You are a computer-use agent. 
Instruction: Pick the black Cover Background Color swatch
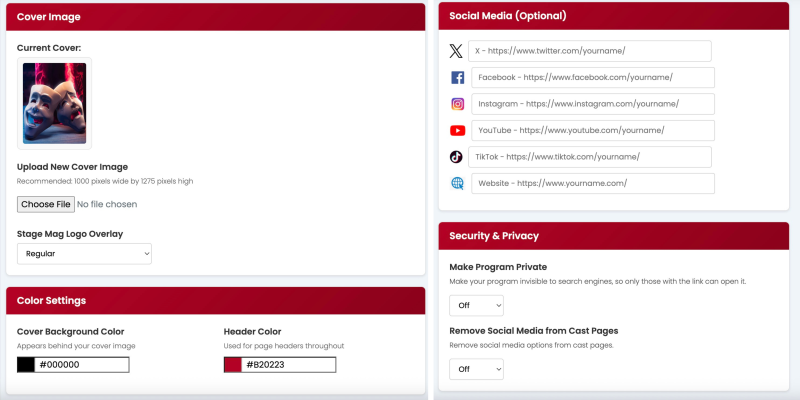point(26,365)
